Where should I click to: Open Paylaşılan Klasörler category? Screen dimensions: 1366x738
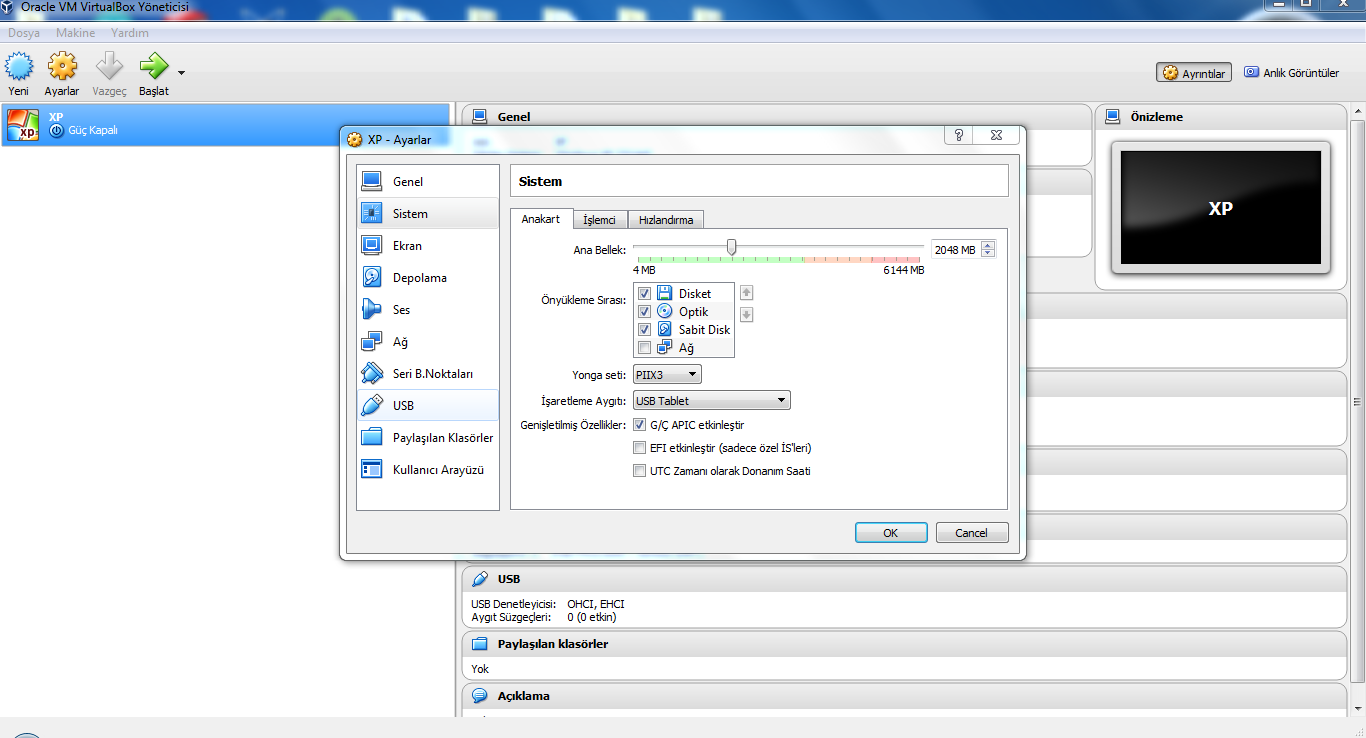click(x=428, y=438)
